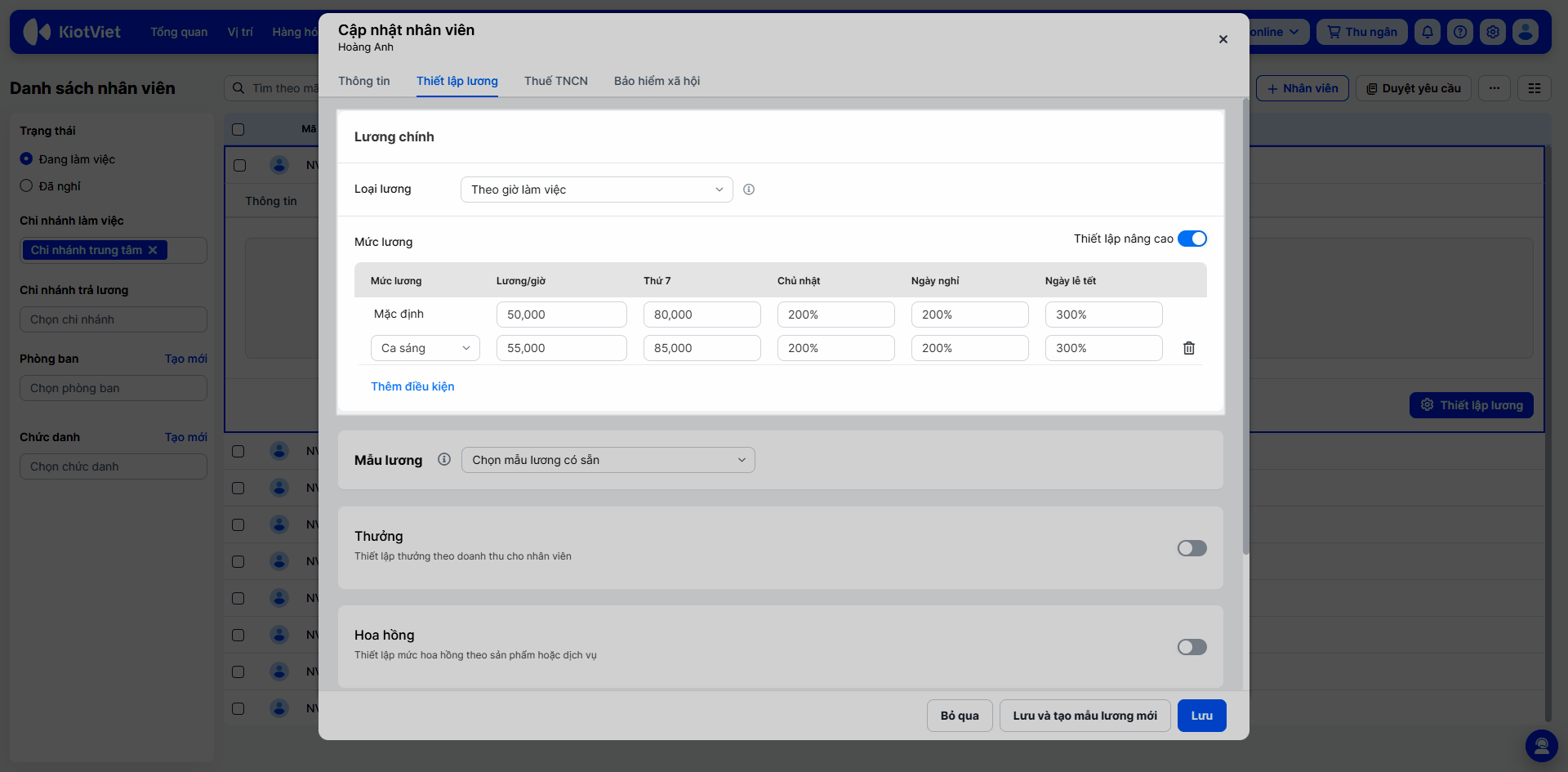
Task: Open the Ca sáng shift dropdown
Action: [425, 348]
